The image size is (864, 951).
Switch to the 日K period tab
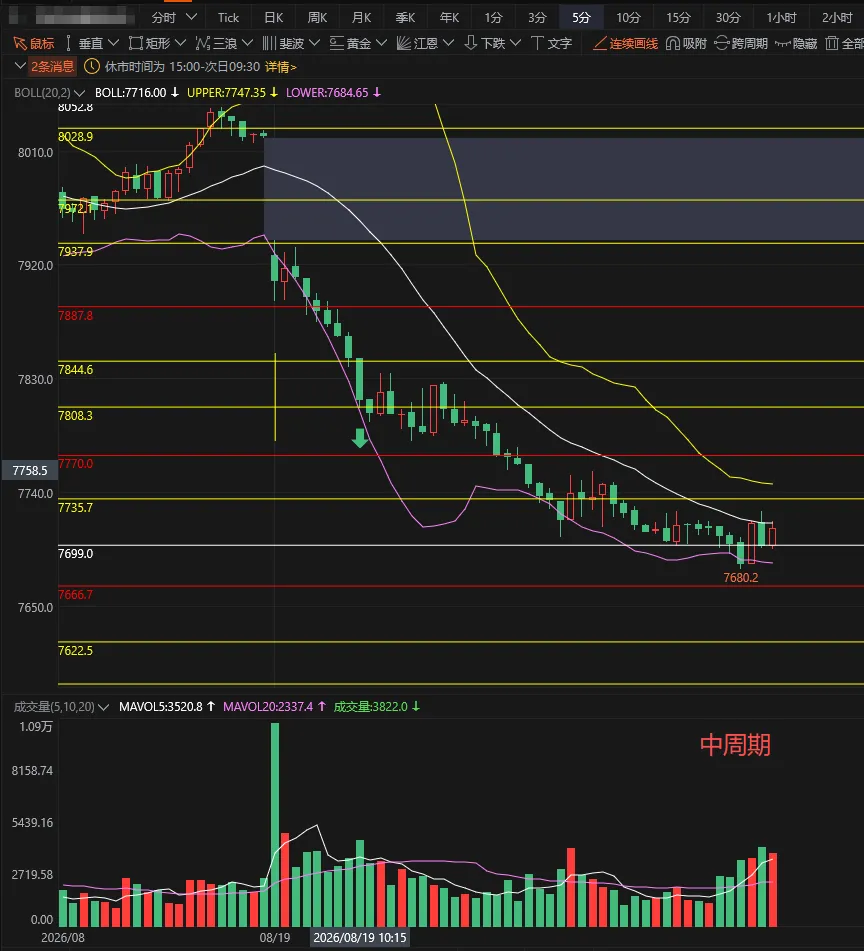pos(273,18)
